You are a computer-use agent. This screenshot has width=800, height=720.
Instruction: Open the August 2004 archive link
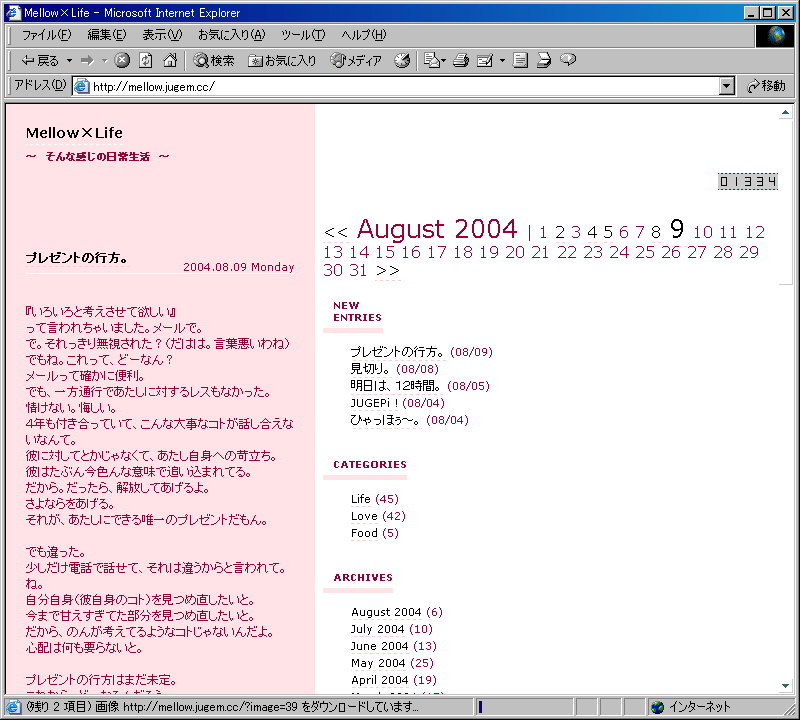386,612
